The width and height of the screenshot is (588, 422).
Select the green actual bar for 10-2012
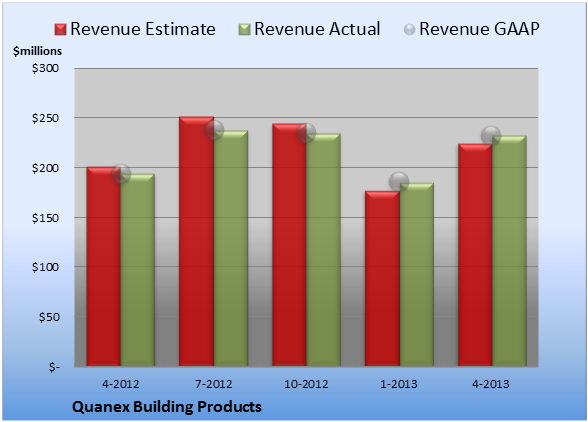click(x=324, y=250)
